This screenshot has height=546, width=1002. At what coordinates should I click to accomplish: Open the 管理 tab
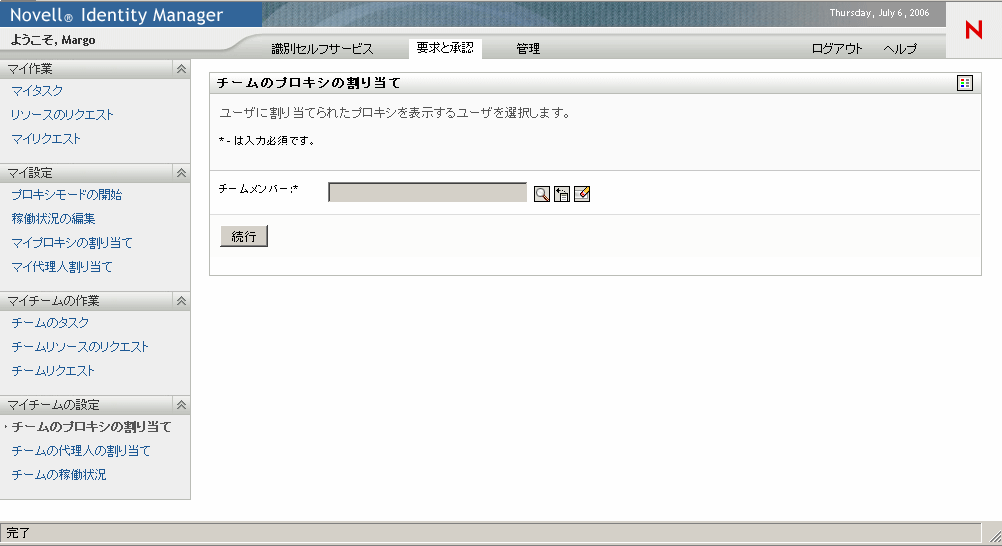pos(528,49)
